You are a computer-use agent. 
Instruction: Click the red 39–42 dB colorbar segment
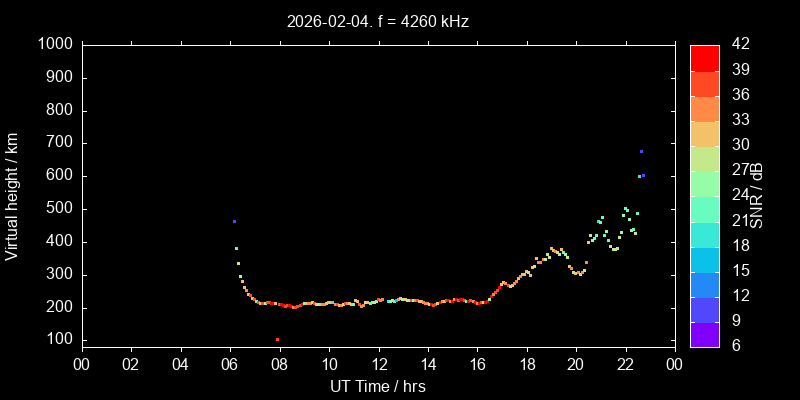[x=704, y=57]
